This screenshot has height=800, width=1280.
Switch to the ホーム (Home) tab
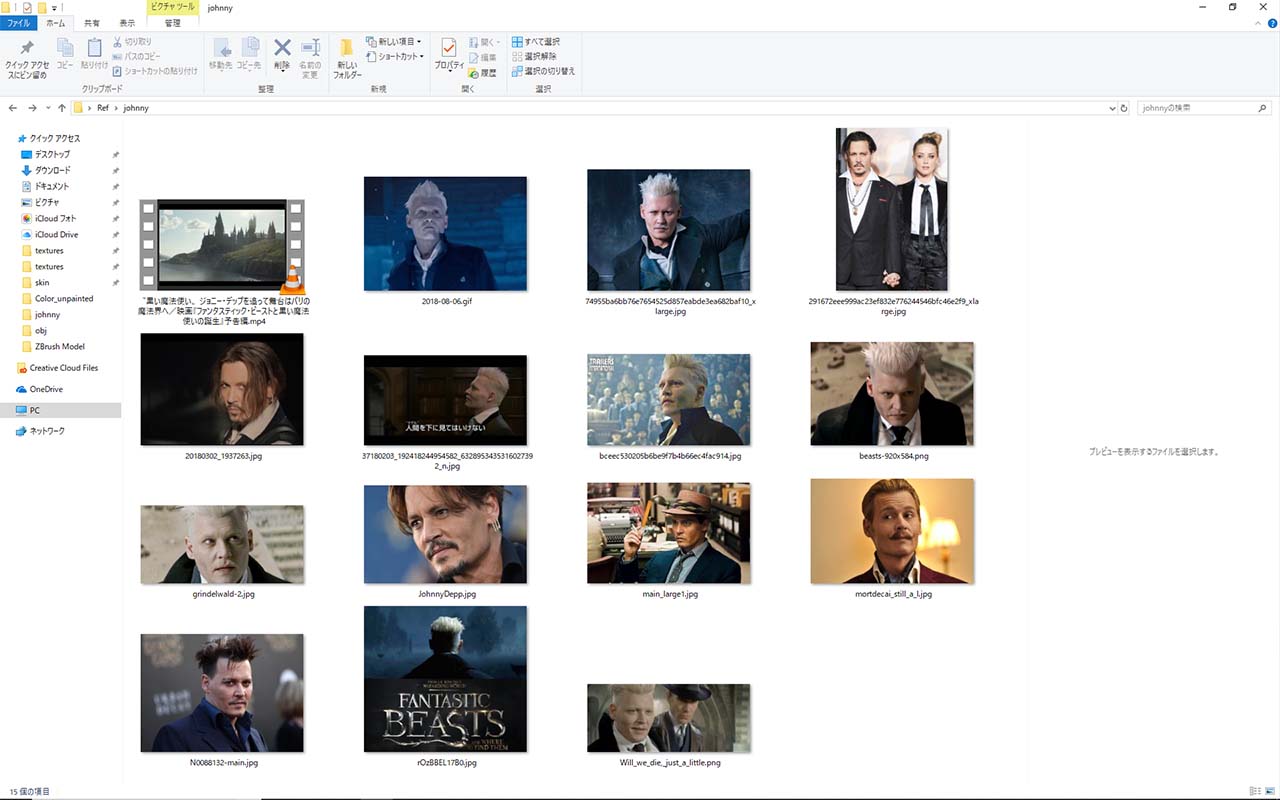[56, 23]
